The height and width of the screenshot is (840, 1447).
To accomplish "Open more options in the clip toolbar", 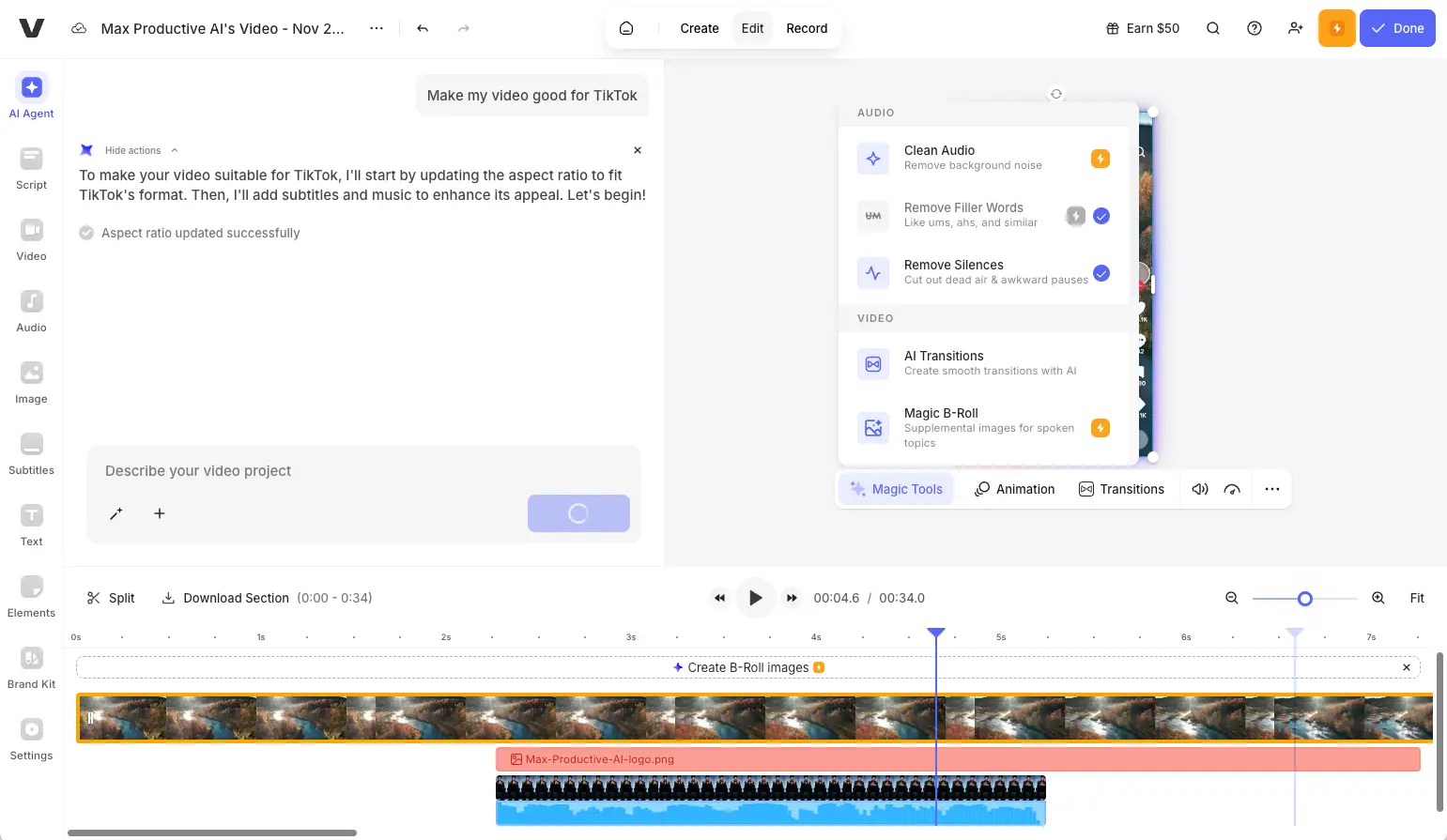I will point(1271,489).
